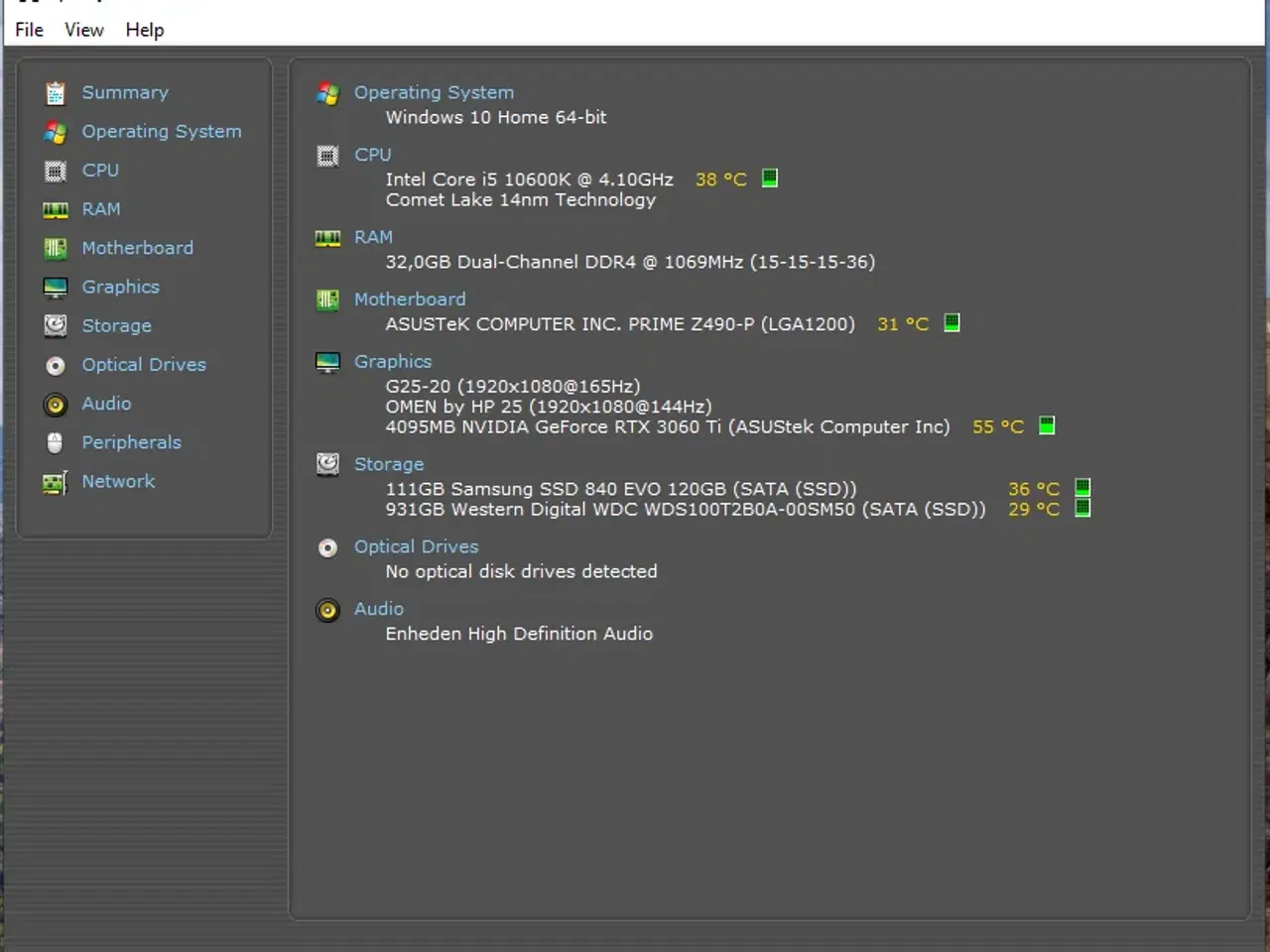Click the G25-20 monitor line
1270x952 pixels.
[513, 386]
